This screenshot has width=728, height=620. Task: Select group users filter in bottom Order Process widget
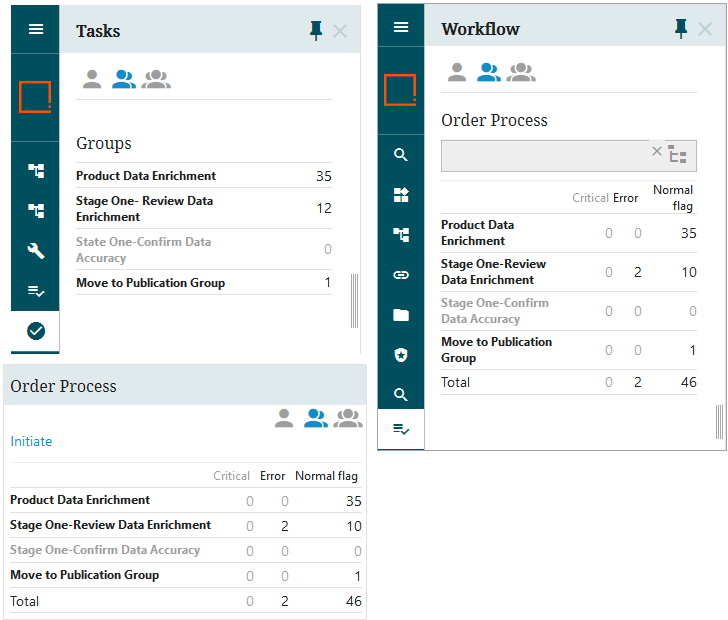click(x=348, y=418)
